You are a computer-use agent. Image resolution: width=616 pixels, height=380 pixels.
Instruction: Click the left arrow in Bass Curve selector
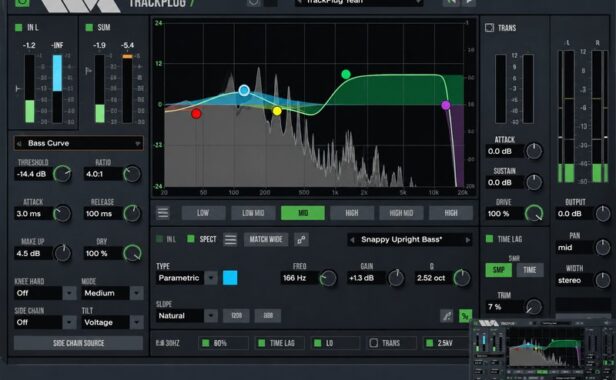pos(19,143)
